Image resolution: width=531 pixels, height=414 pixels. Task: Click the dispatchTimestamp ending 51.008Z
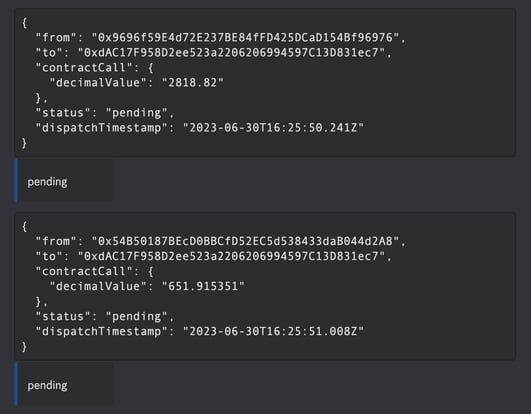273,331
